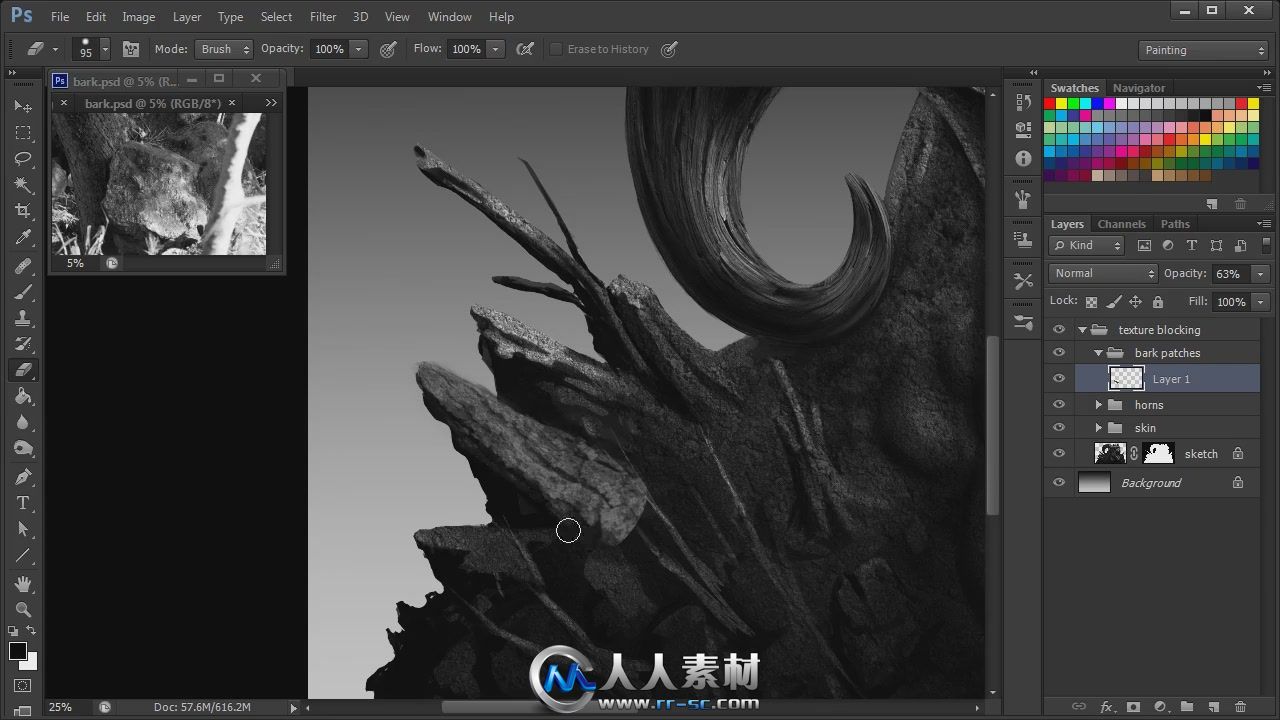The height and width of the screenshot is (720, 1280).
Task: Hide the bark patches group
Action: 1059,353
